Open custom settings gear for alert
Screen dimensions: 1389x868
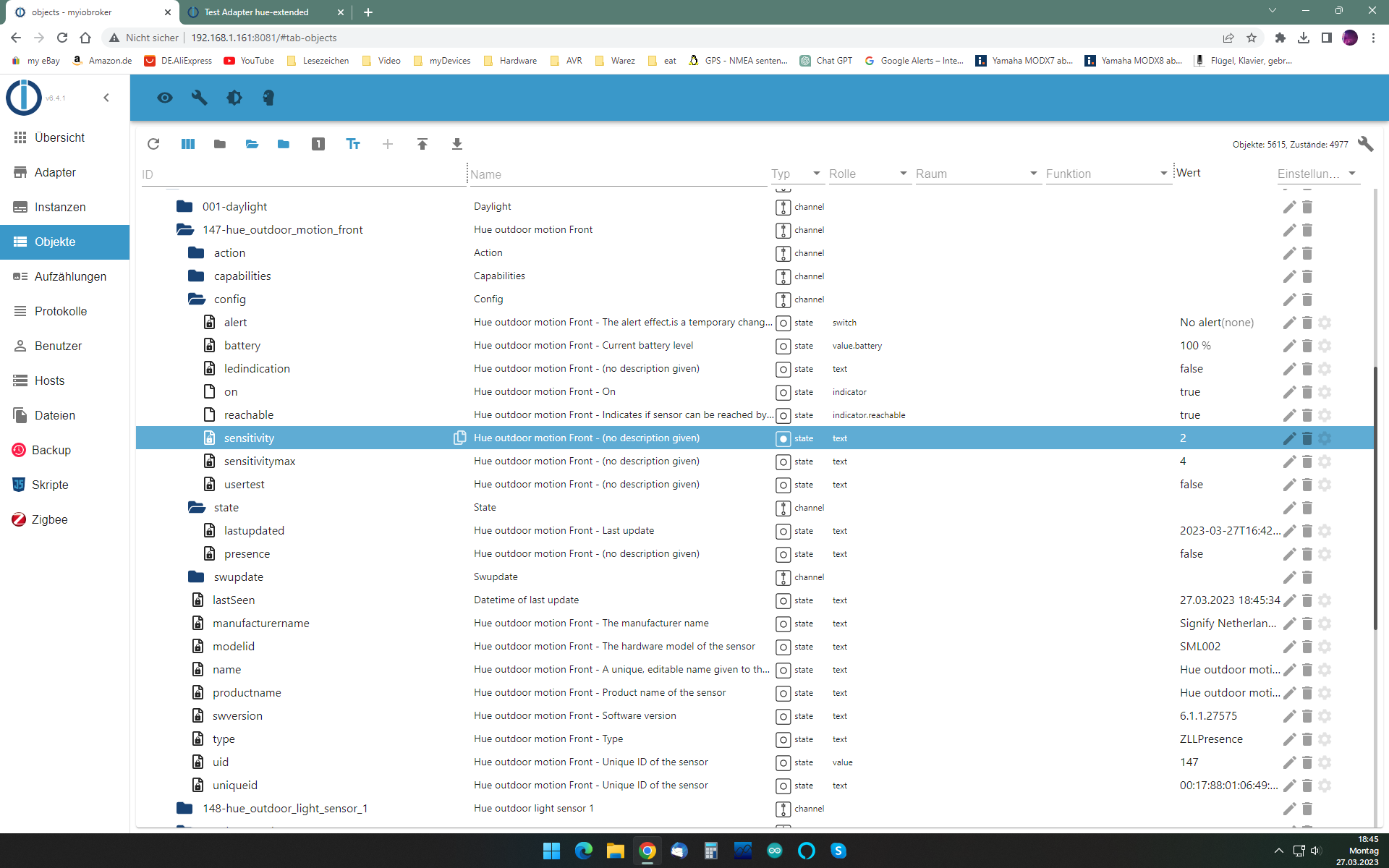[x=1325, y=323]
